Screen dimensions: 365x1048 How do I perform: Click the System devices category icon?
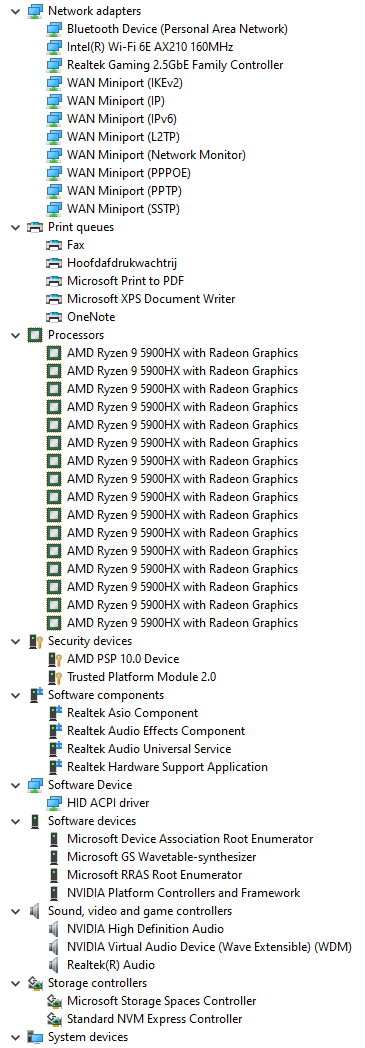click(35, 1037)
